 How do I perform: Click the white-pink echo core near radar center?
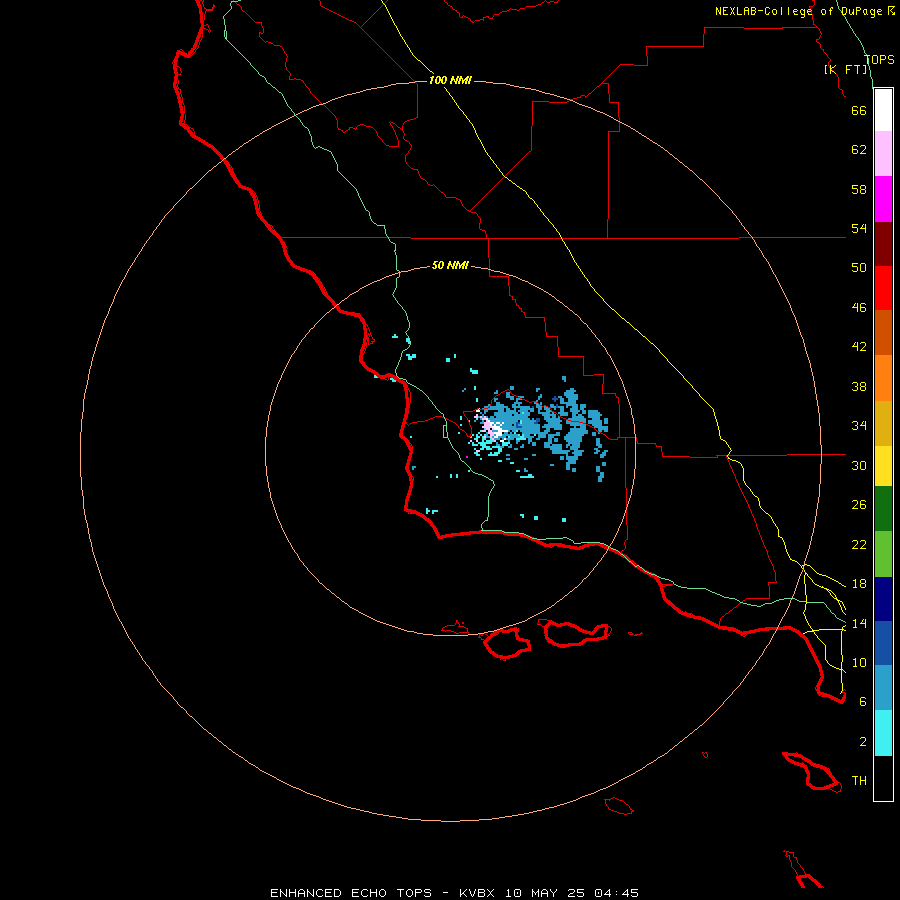point(492,428)
